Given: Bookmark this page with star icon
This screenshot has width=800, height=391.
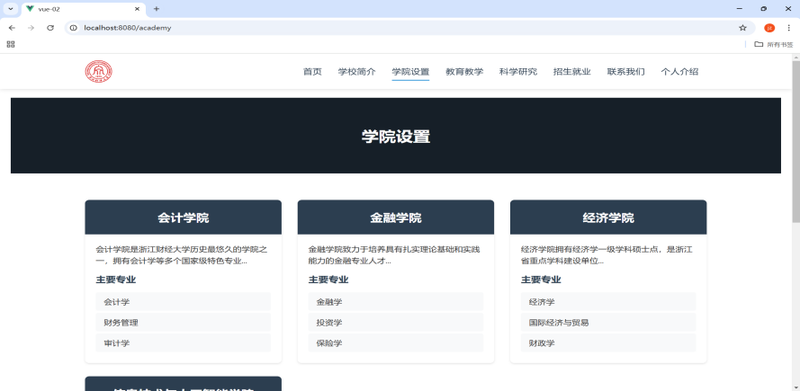Looking at the screenshot, I should [742, 28].
